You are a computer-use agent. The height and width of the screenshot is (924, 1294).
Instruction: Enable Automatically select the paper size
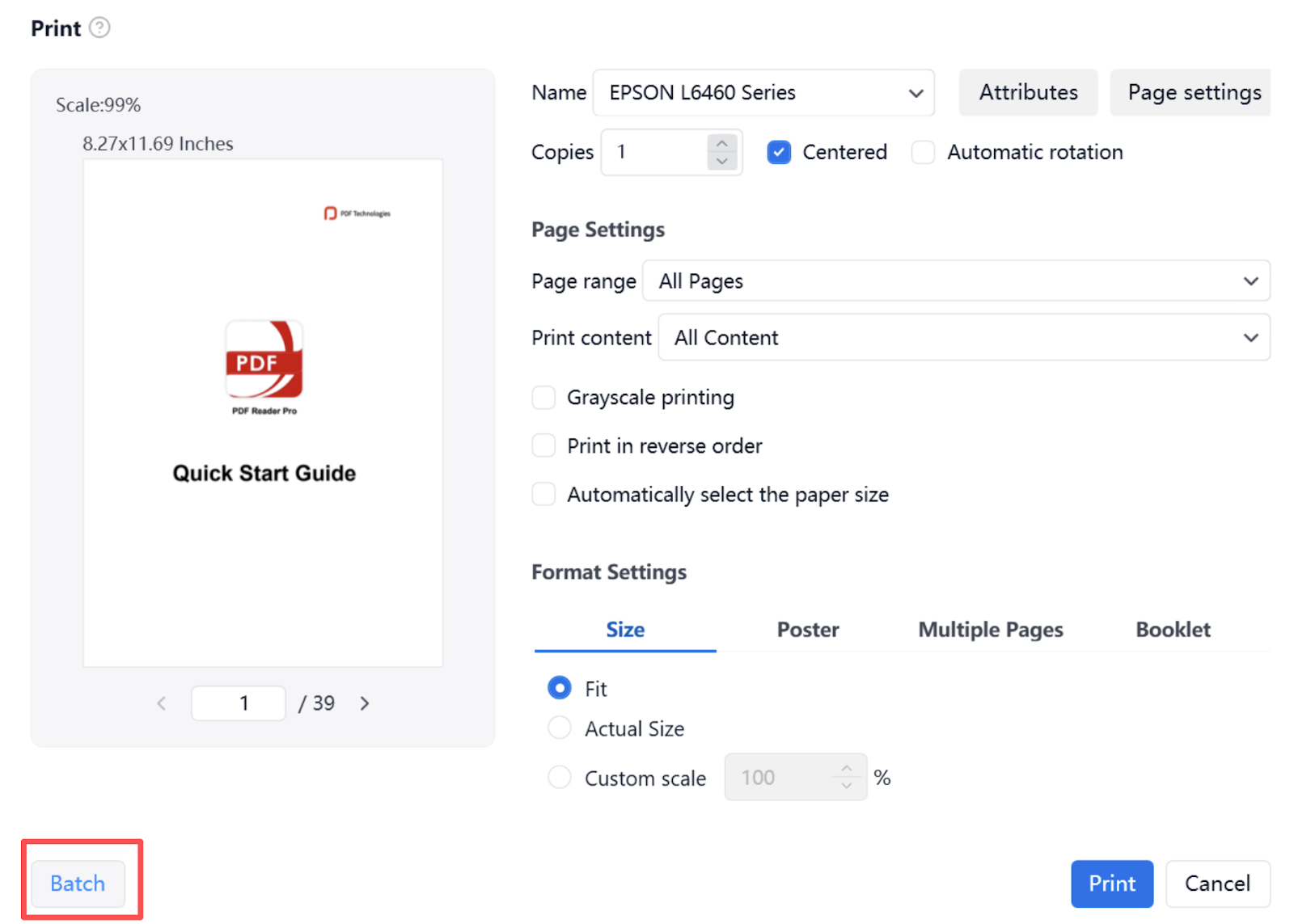(543, 494)
